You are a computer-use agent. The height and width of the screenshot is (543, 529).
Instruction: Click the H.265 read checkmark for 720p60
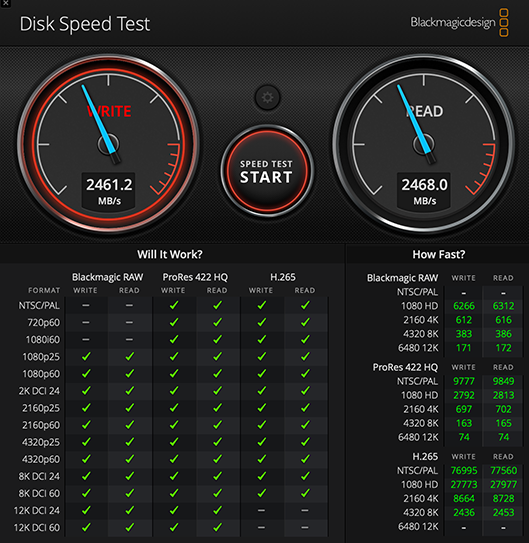[x=305, y=322]
